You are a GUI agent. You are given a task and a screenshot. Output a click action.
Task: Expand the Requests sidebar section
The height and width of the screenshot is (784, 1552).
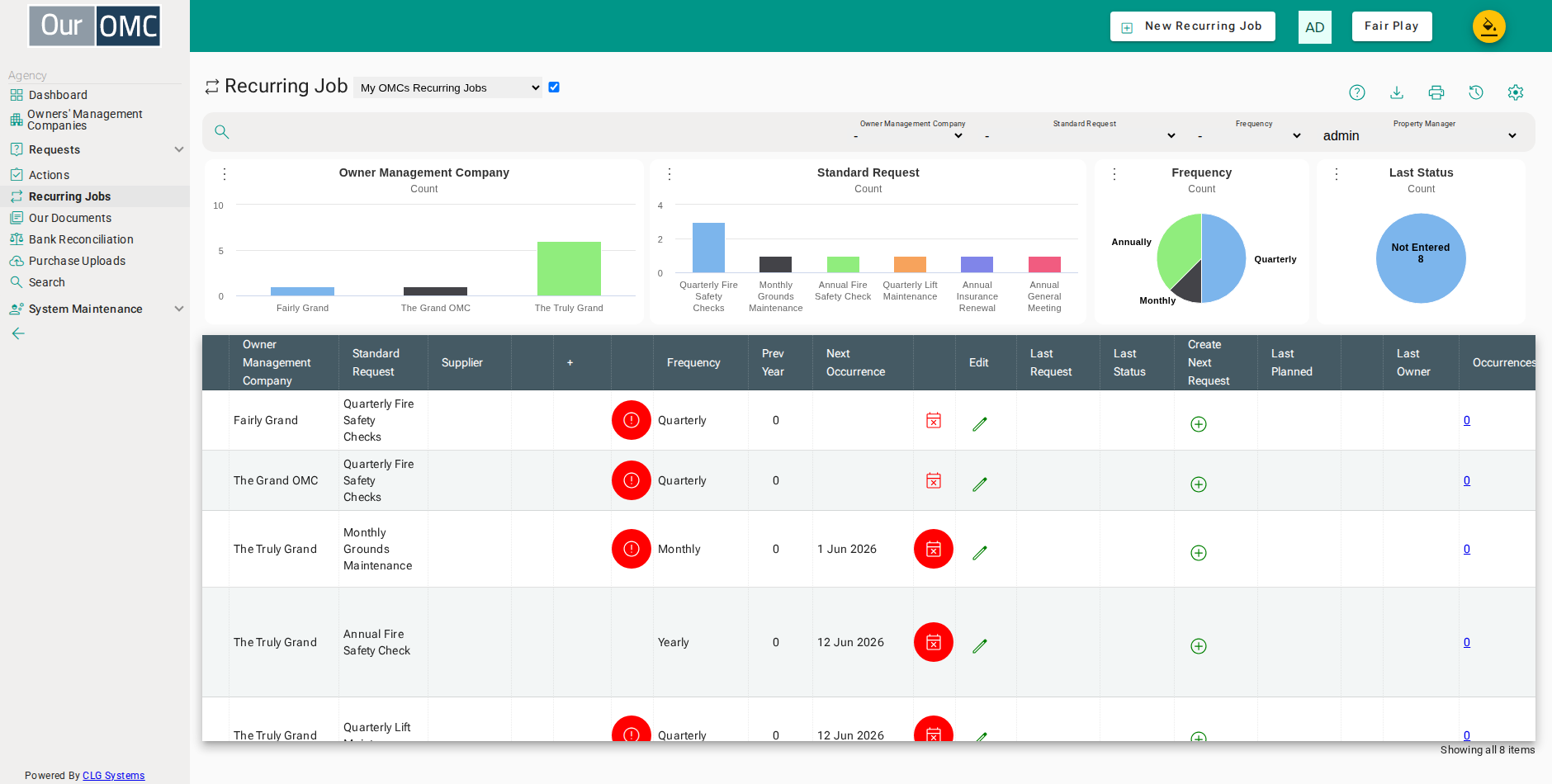pos(95,149)
